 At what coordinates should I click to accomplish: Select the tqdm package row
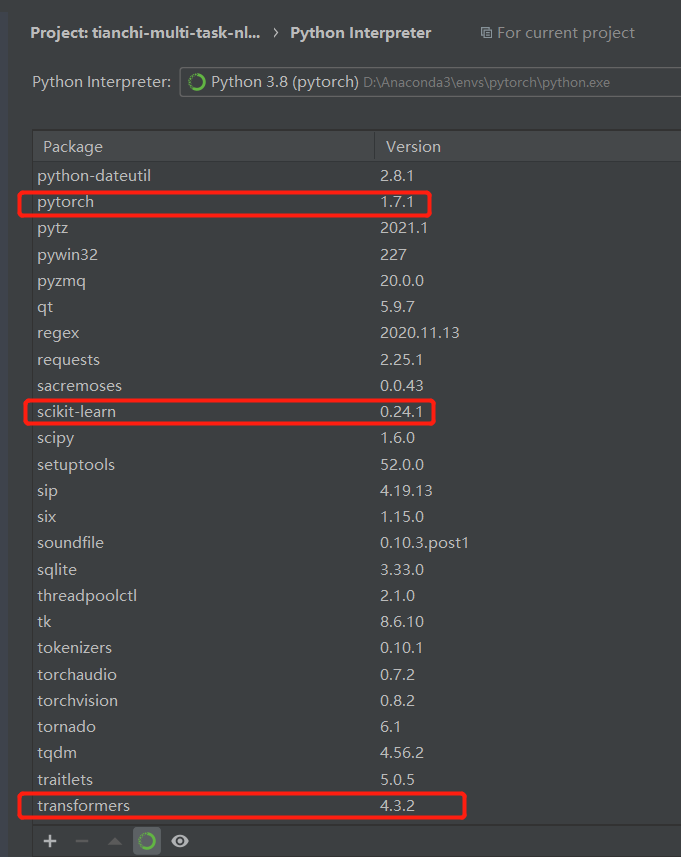pyautogui.click(x=357, y=753)
